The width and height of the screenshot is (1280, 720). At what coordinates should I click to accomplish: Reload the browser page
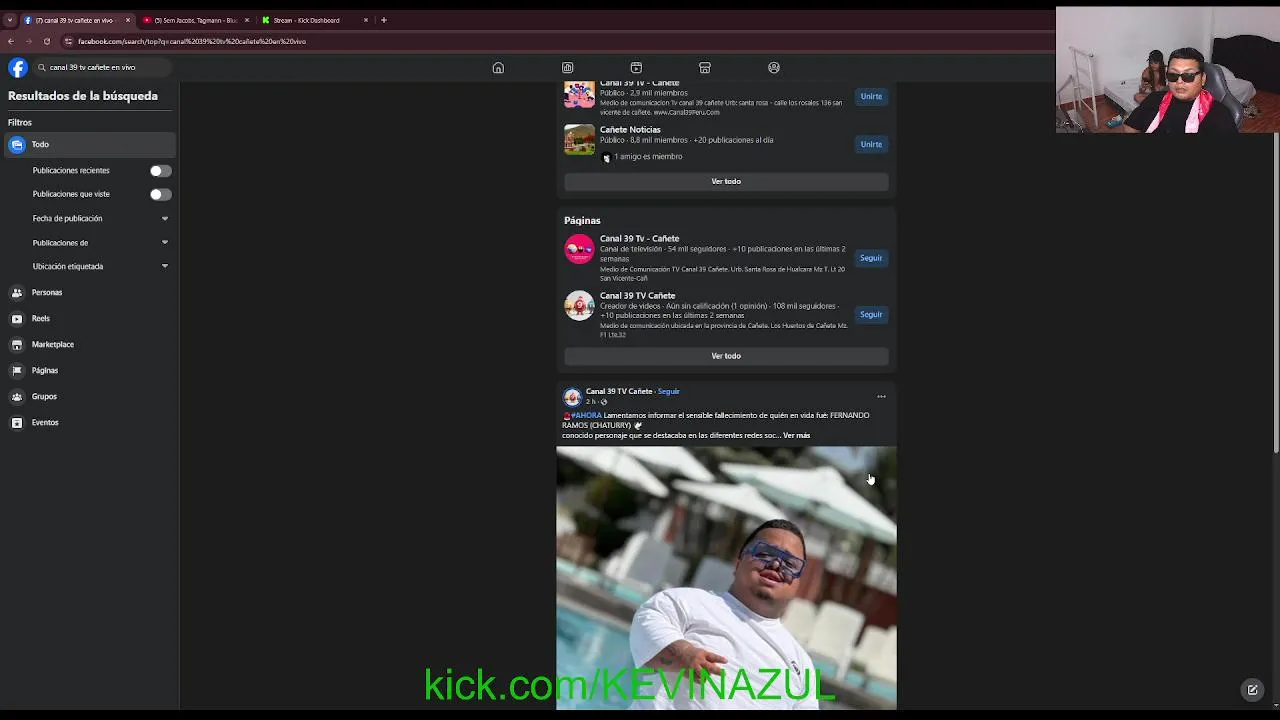coord(46,41)
